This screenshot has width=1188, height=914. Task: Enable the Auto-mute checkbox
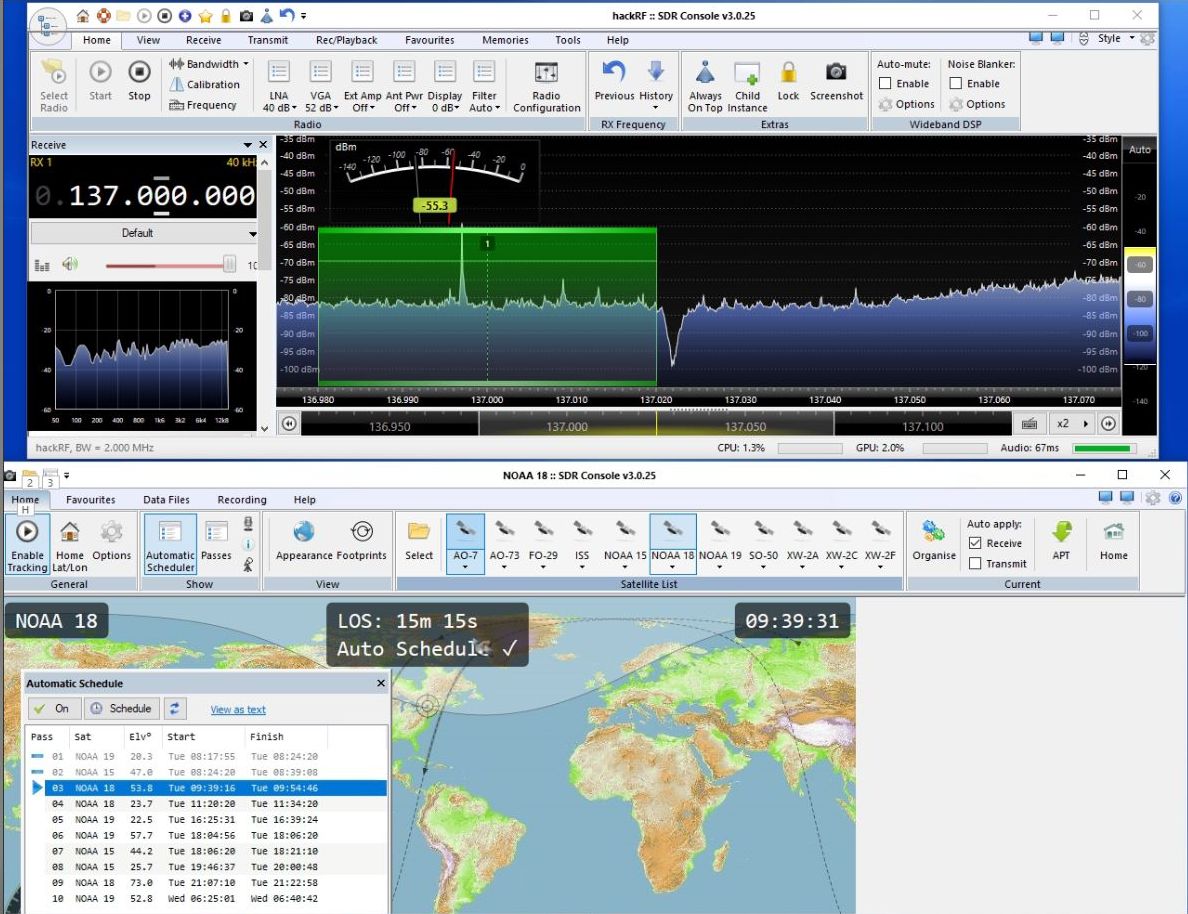tap(885, 84)
